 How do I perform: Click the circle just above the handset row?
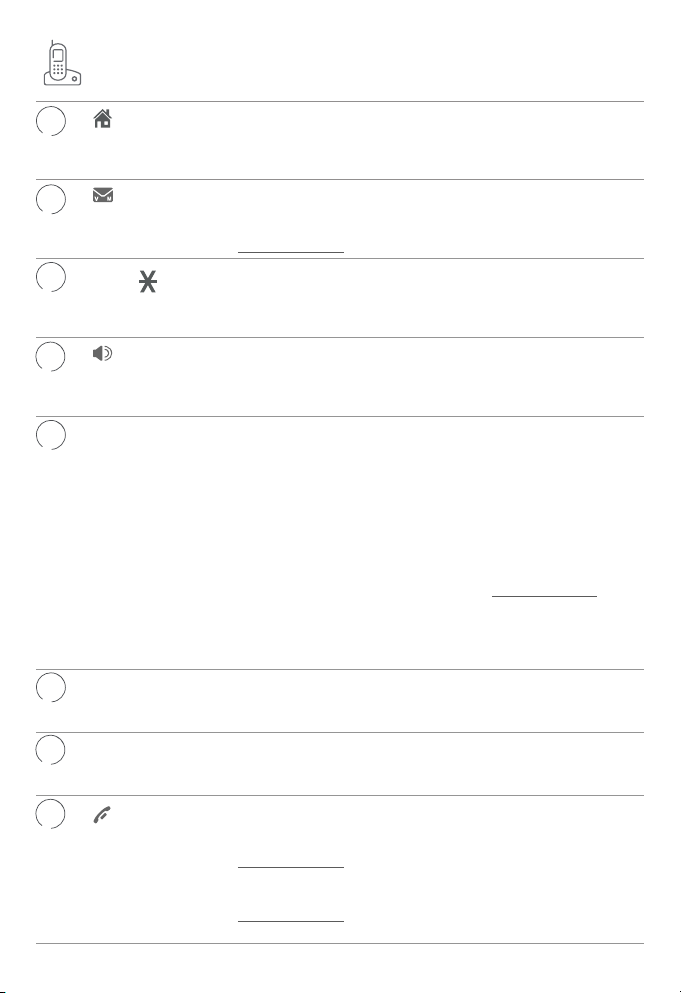(x=51, y=750)
